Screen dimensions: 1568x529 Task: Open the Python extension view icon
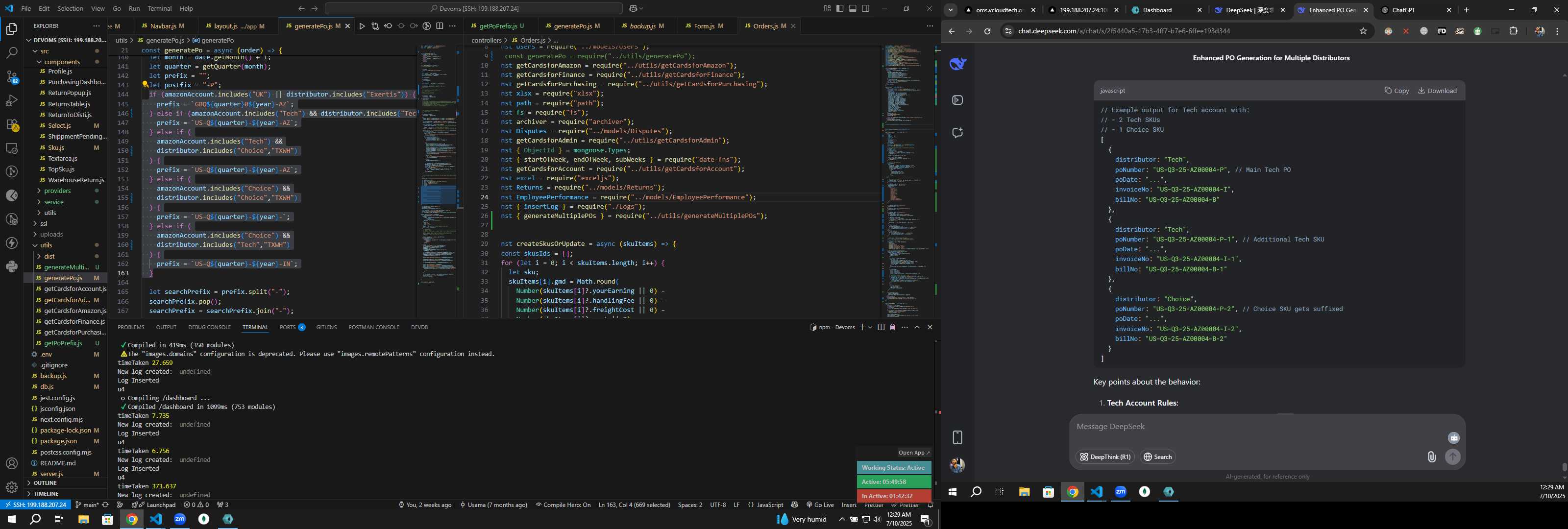click(x=12, y=266)
